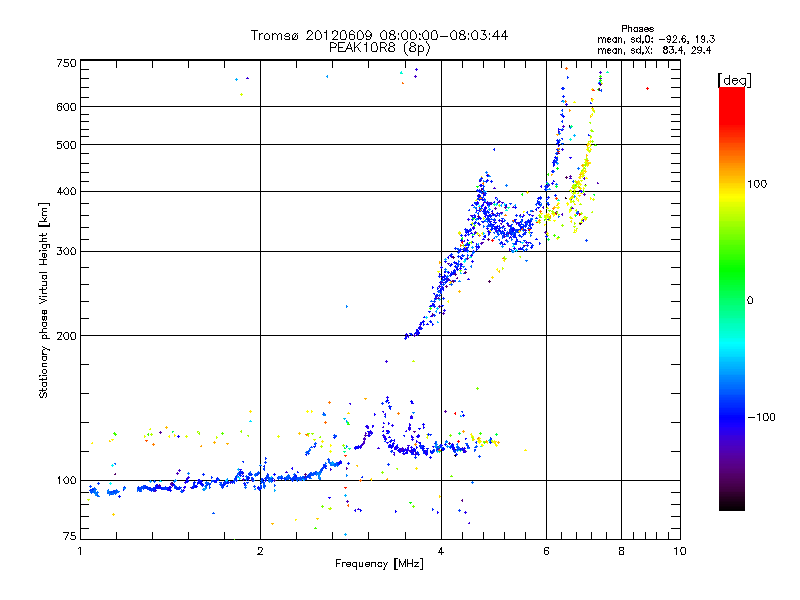Click the y-axis tick label '300'
Viewport: 800px width, 600px height.
[x=67, y=251]
